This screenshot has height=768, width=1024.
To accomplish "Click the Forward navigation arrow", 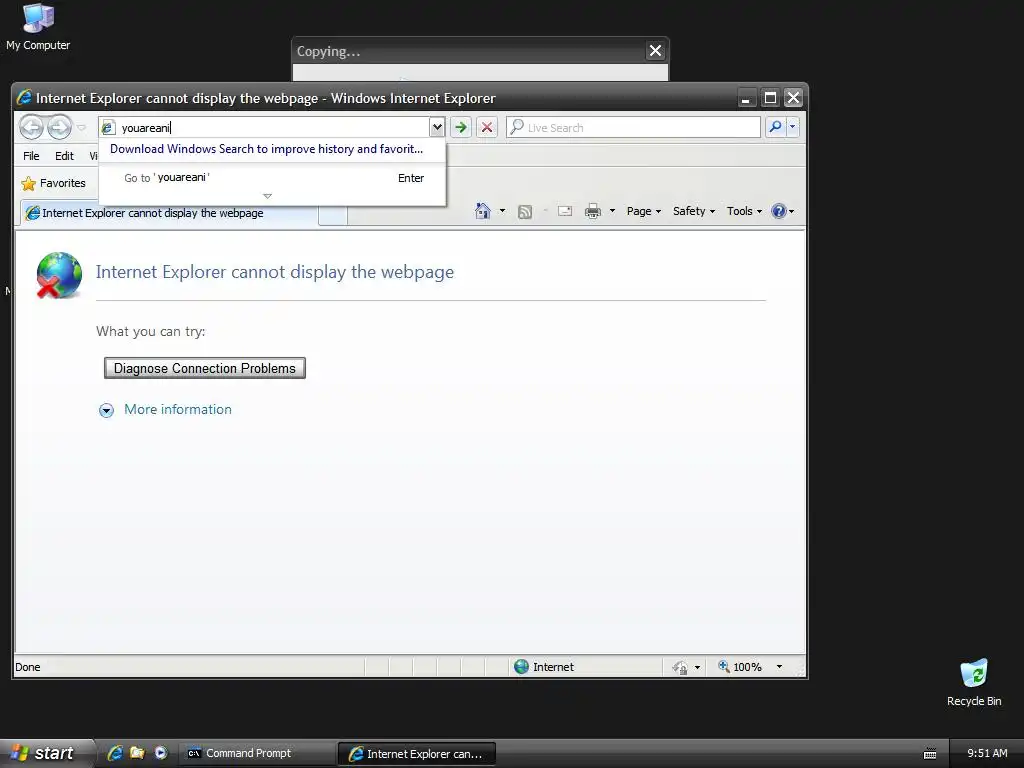I will pyautogui.click(x=59, y=127).
